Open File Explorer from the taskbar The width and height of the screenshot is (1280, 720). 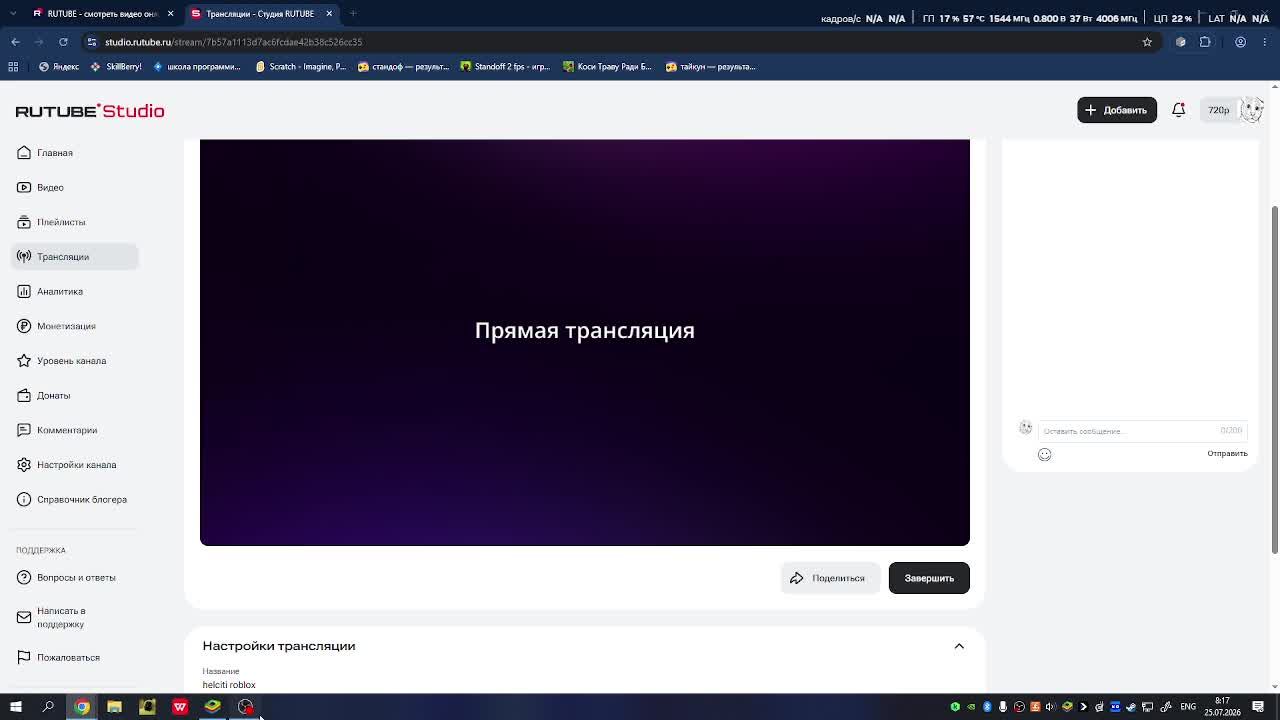[114, 707]
